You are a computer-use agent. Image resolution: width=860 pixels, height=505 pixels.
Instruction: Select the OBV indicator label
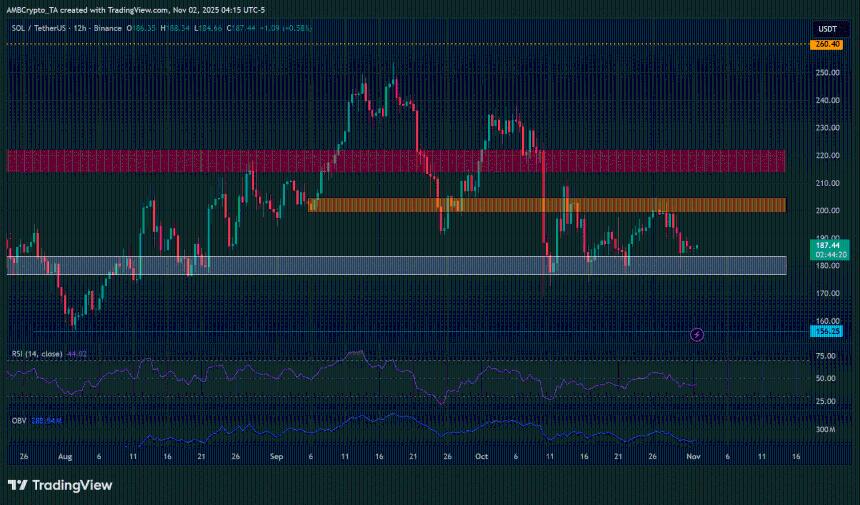[17, 420]
